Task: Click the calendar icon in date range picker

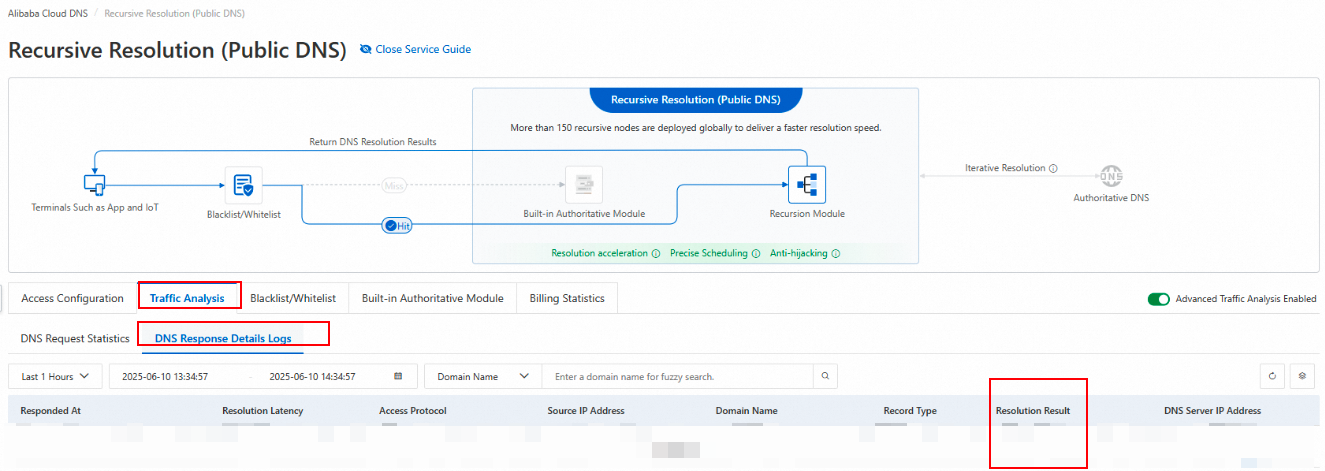Action: [398, 377]
